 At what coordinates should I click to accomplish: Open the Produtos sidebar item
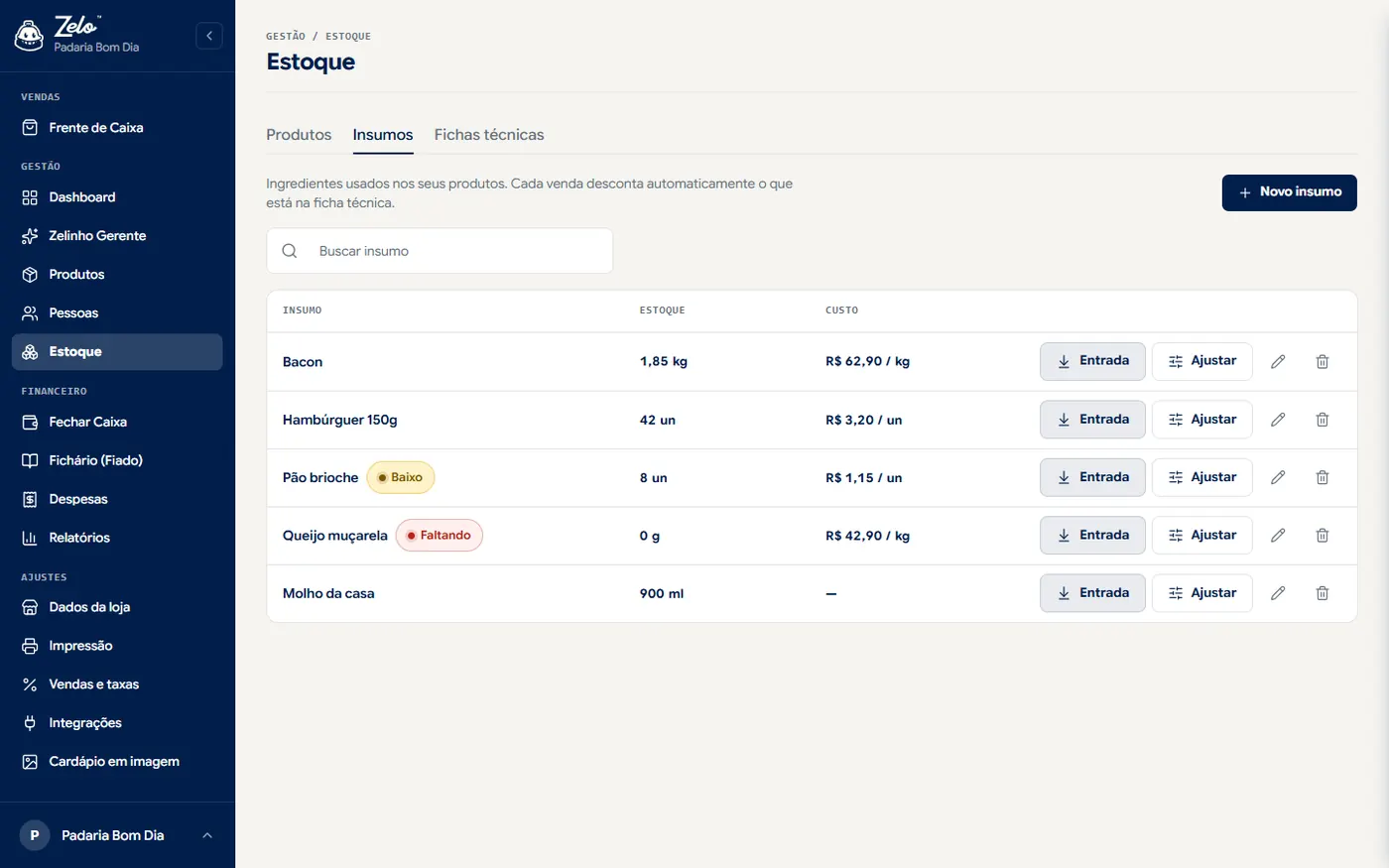tap(117, 275)
